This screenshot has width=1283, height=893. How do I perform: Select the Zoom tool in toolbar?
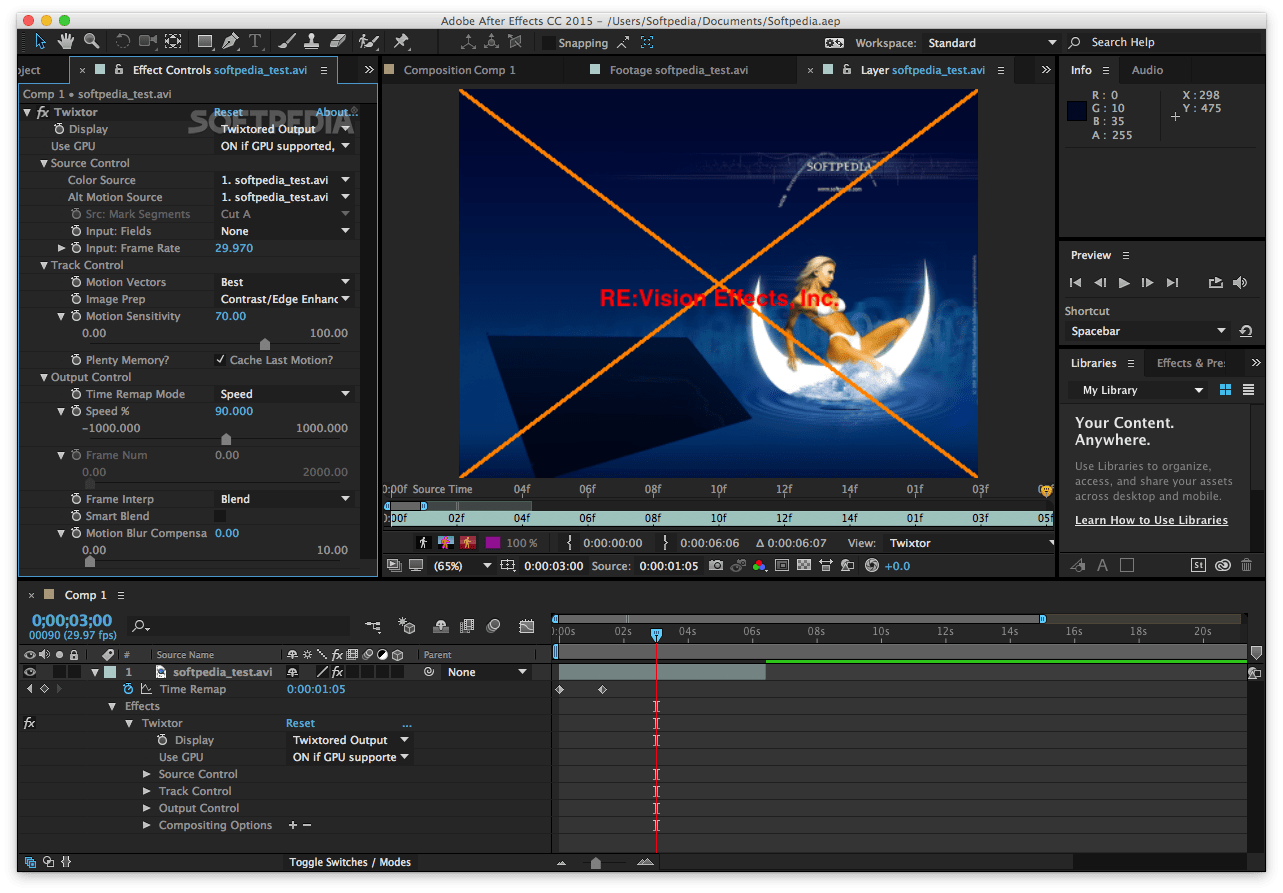(x=91, y=41)
